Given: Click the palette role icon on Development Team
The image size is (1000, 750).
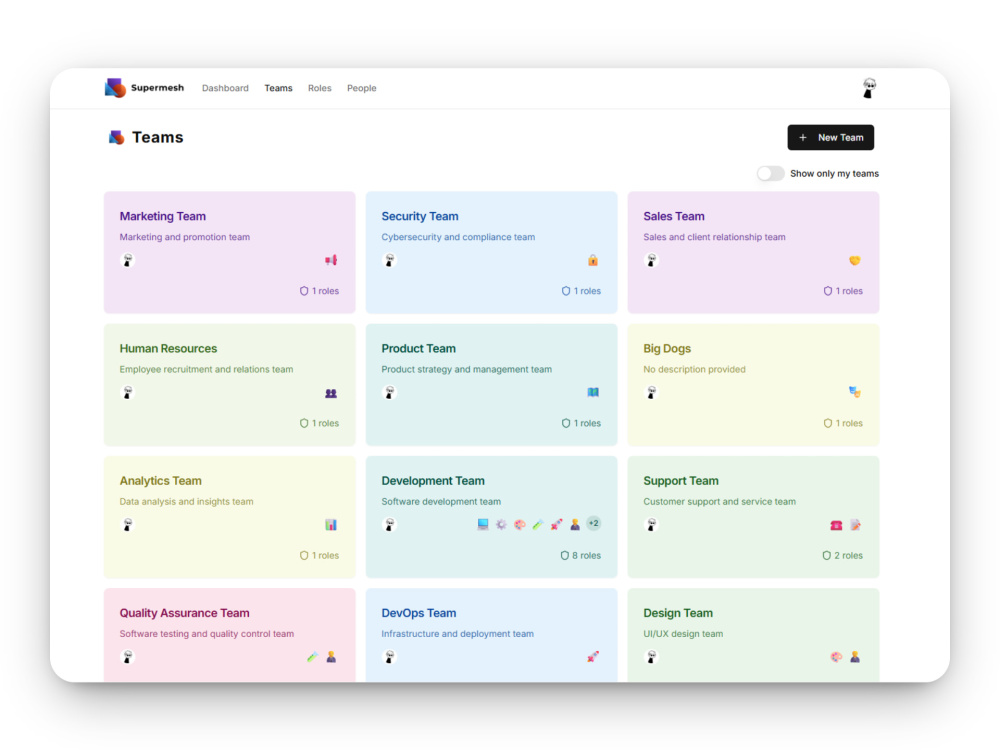Looking at the screenshot, I should [x=520, y=524].
